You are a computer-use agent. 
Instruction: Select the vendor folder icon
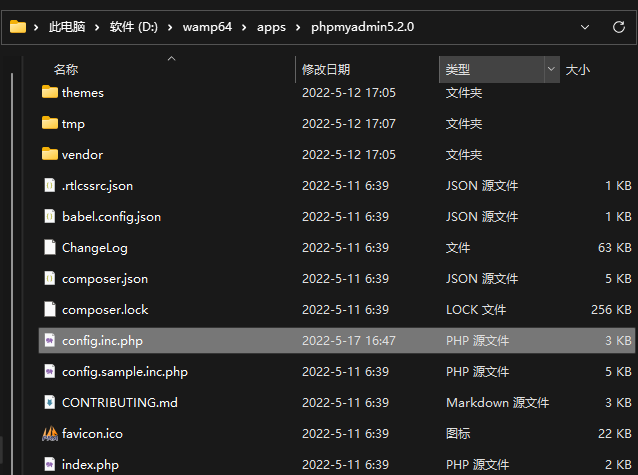pos(50,154)
